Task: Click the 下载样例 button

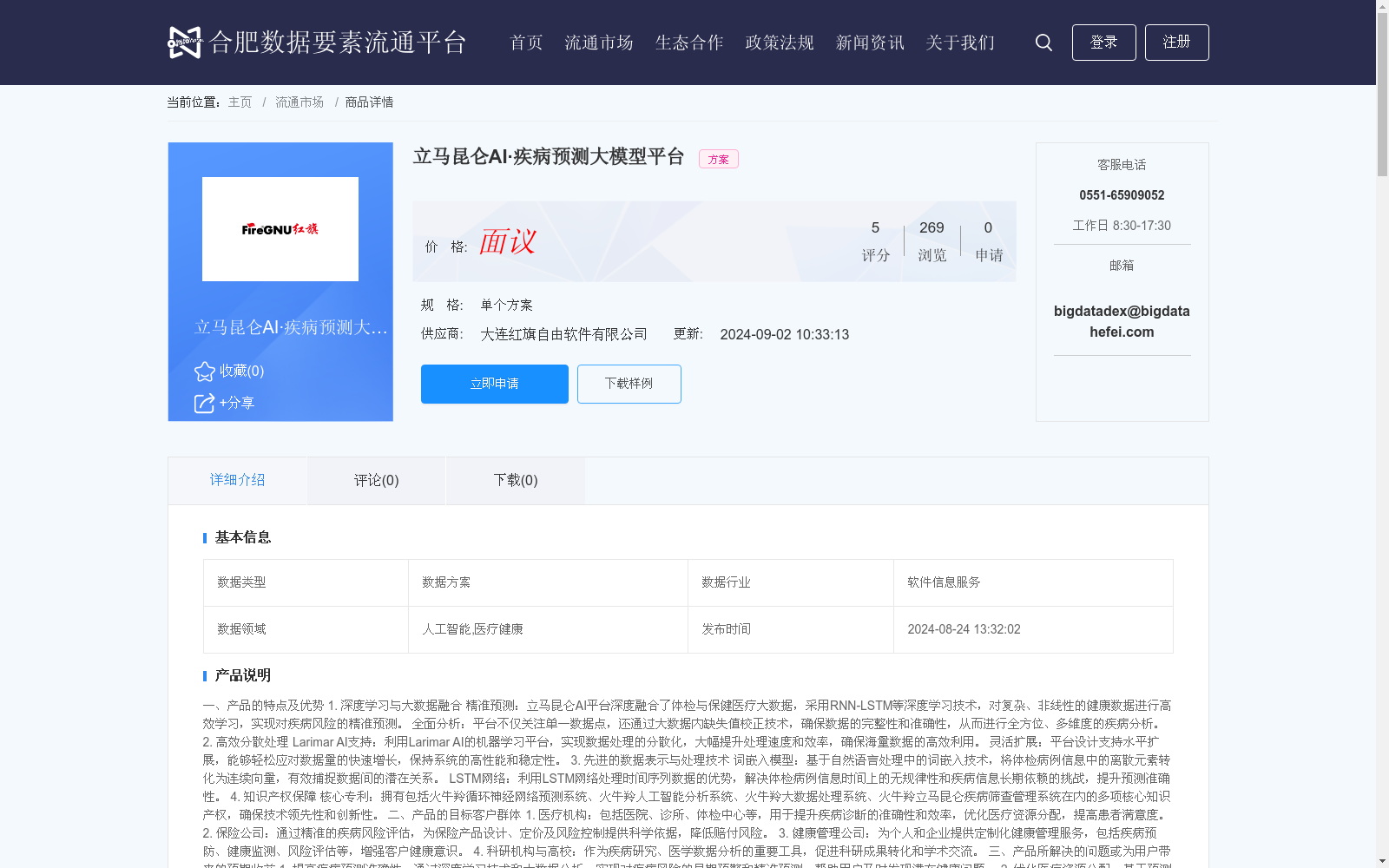Action: point(629,384)
